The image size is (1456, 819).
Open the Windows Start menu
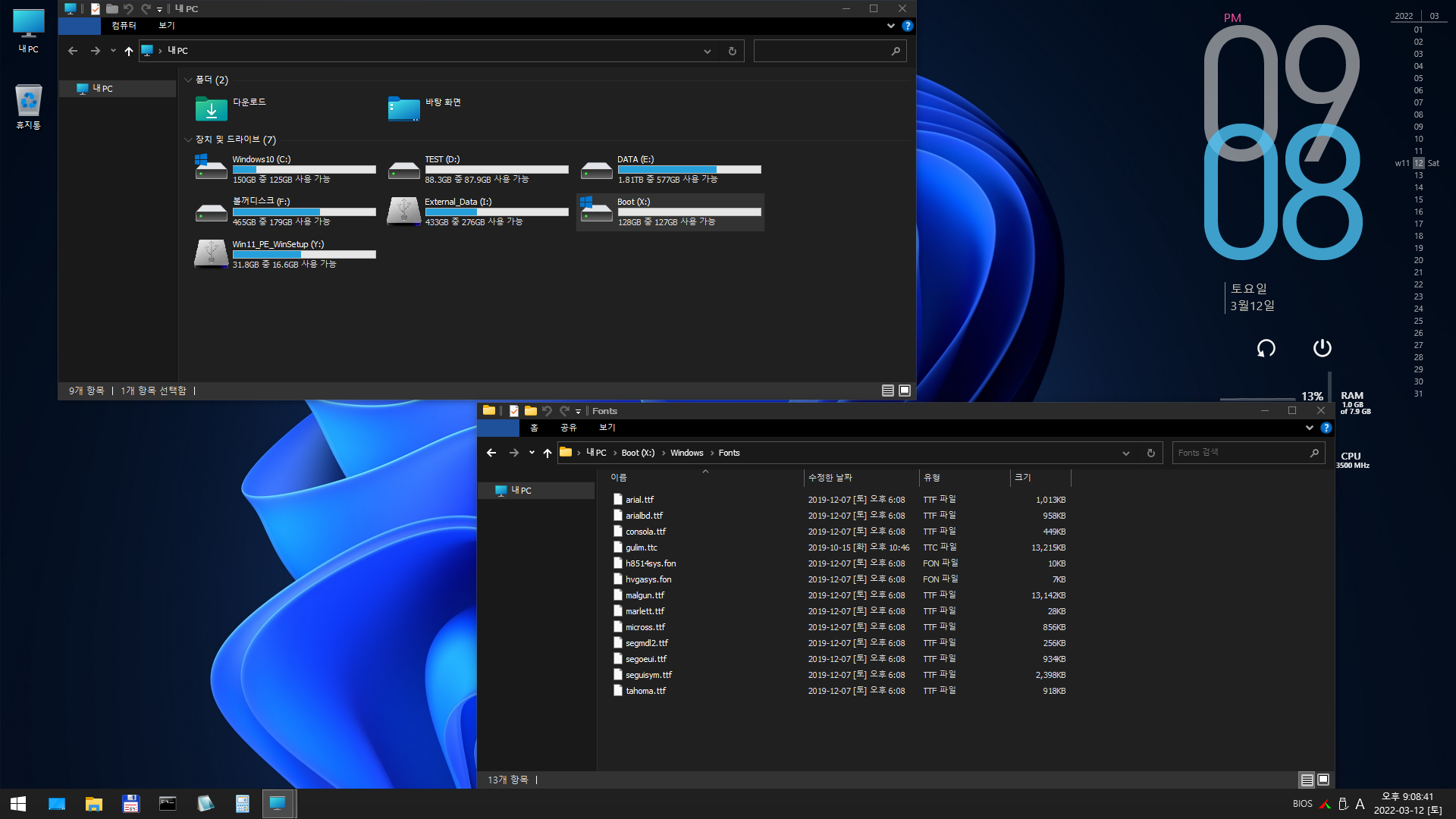18,803
